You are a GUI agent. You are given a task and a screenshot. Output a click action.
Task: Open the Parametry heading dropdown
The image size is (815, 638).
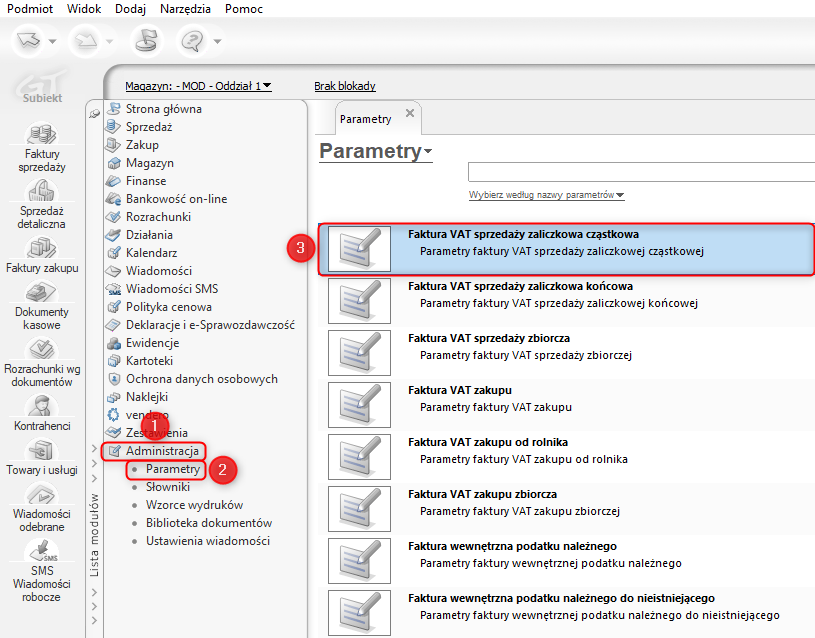click(x=376, y=151)
